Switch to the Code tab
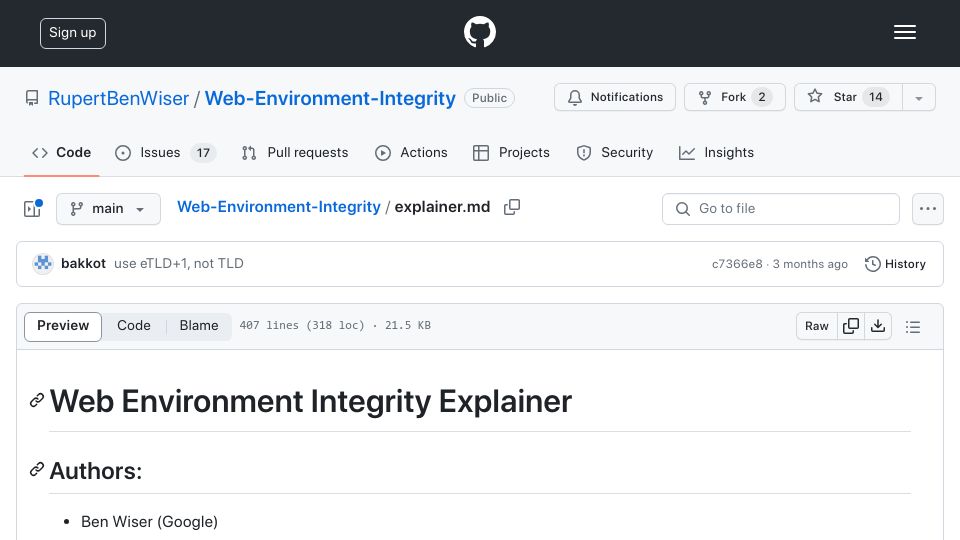 coord(61,152)
